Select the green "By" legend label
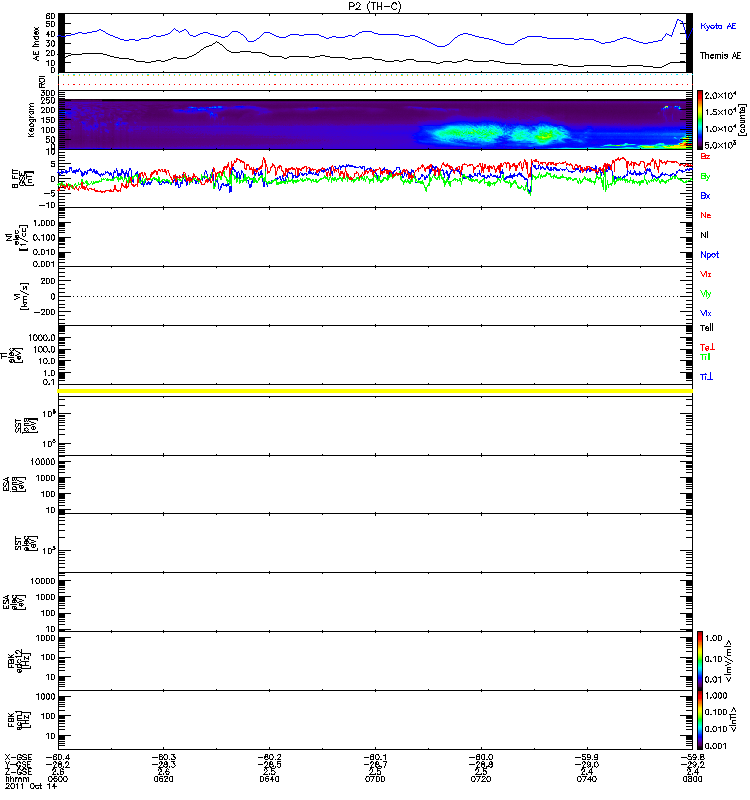 point(705,176)
